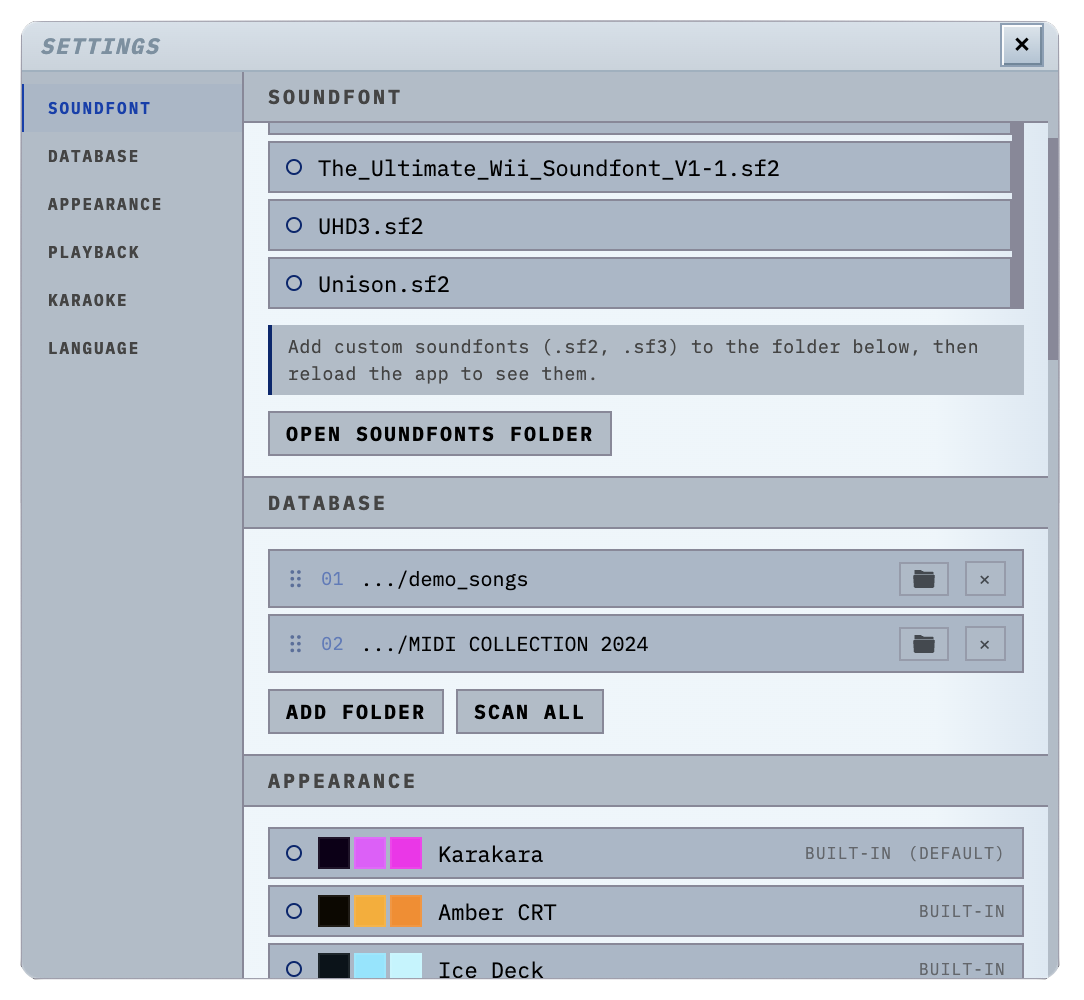Click the Amber CRT theme name
1084x1000 pixels.
pos(497,912)
